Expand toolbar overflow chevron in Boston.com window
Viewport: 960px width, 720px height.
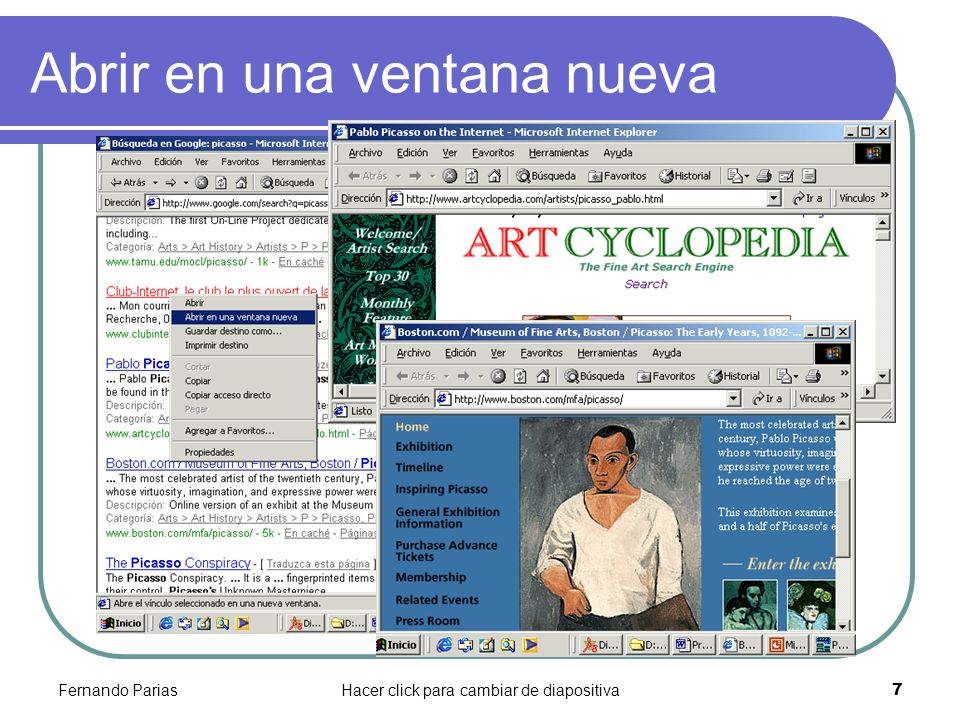(x=845, y=373)
